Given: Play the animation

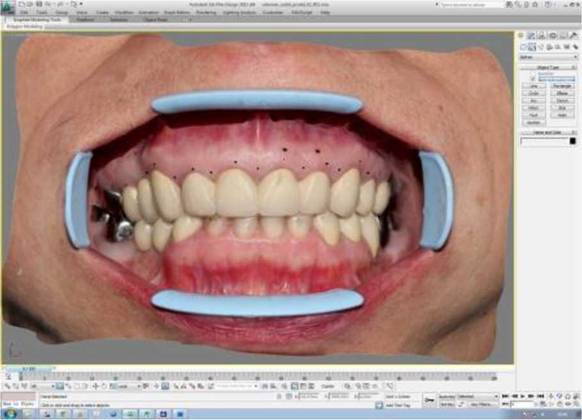Looking at the screenshot, I should (523, 396).
